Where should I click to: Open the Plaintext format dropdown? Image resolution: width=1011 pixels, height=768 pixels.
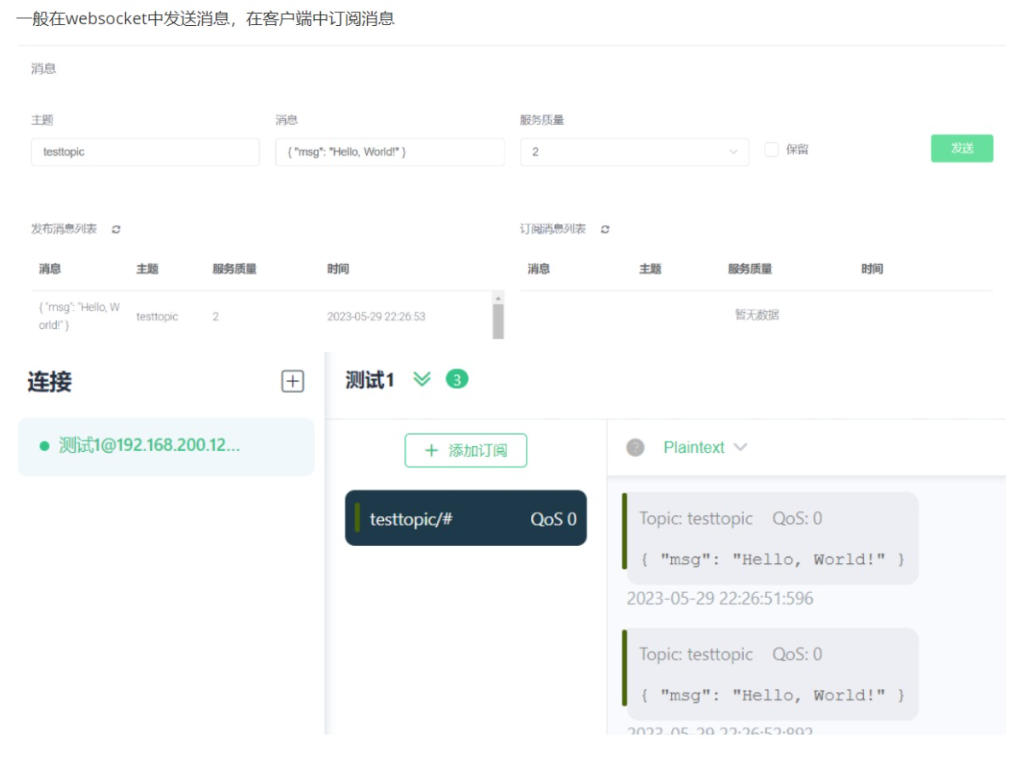pos(705,448)
